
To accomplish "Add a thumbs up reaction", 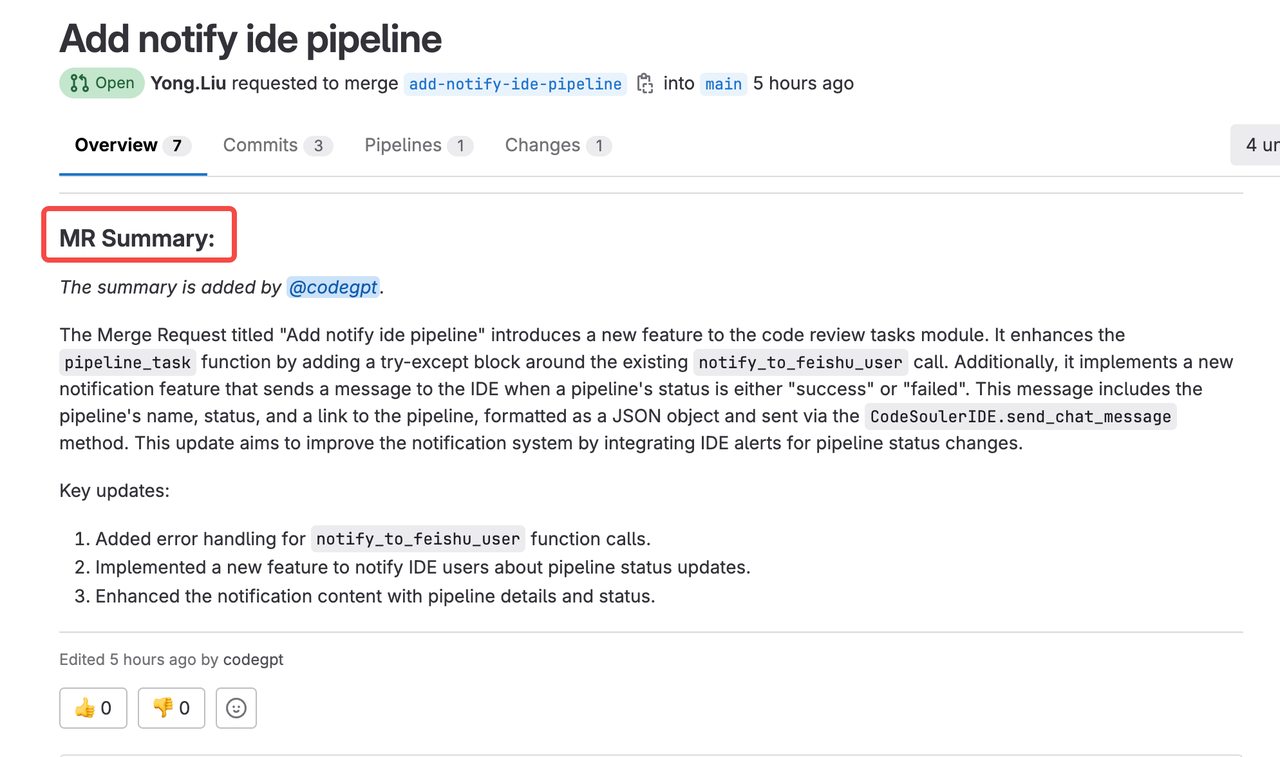I will pos(93,708).
